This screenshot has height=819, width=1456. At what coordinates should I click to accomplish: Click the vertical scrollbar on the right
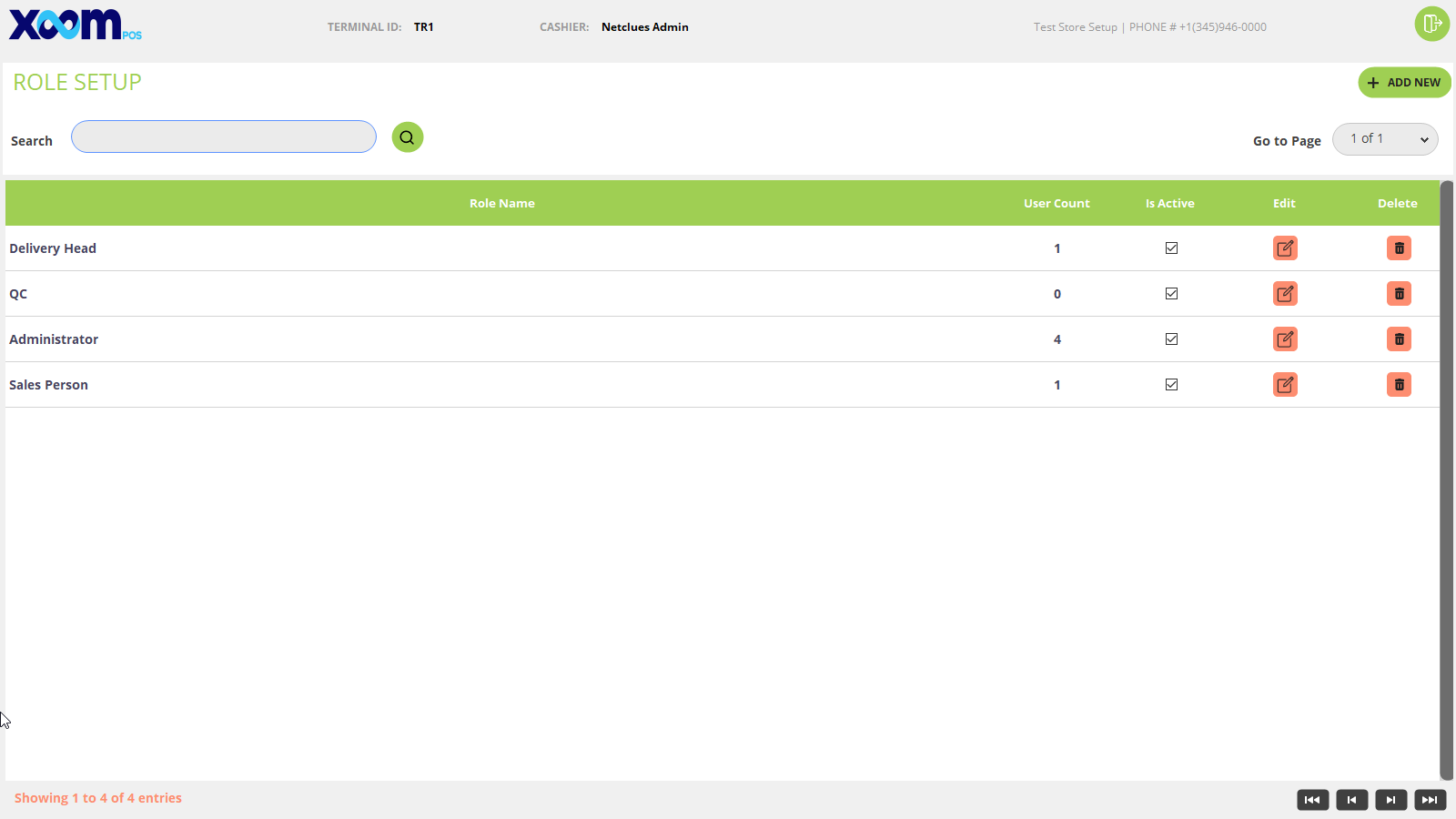[x=1446, y=480]
